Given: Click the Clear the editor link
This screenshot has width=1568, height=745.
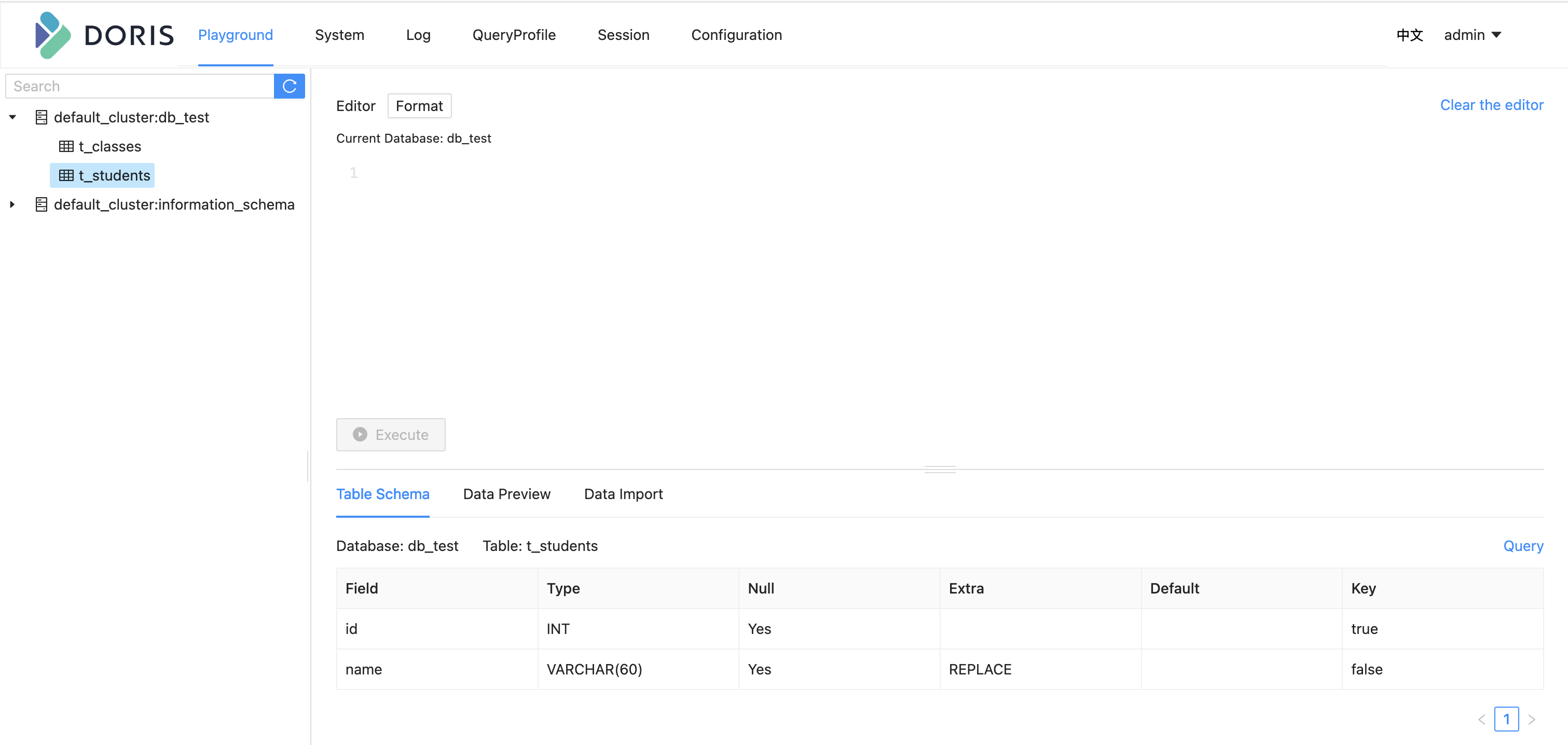Looking at the screenshot, I should click(x=1491, y=105).
